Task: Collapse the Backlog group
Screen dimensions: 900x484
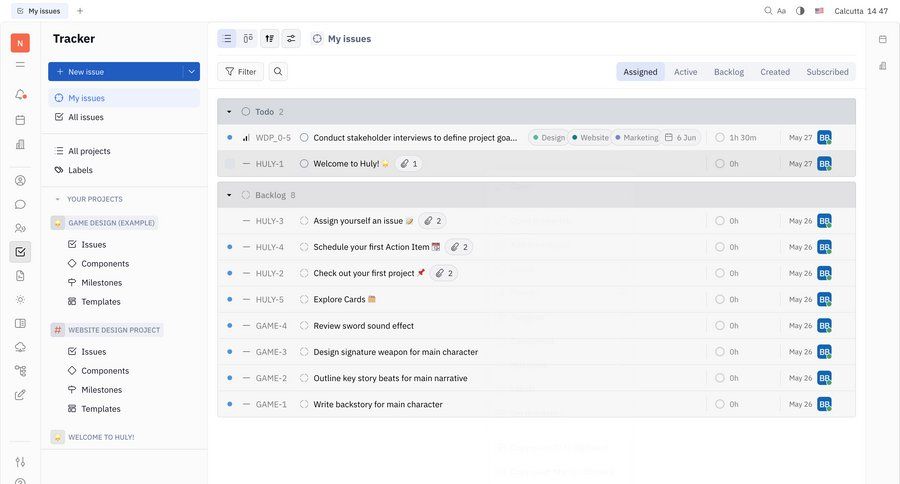Action: [x=229, y=195]
